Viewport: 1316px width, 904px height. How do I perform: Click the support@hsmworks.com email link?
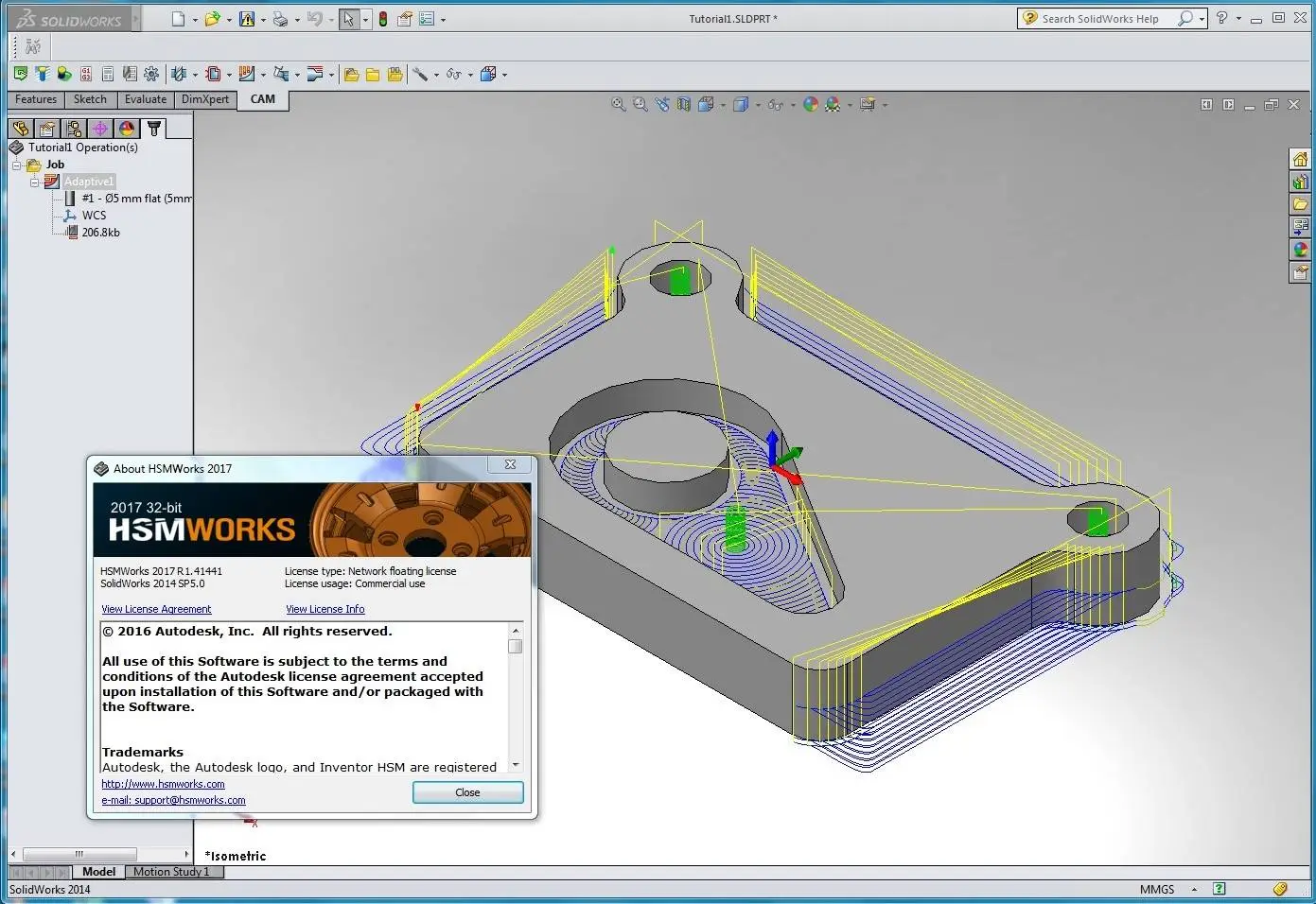(173, 800)
